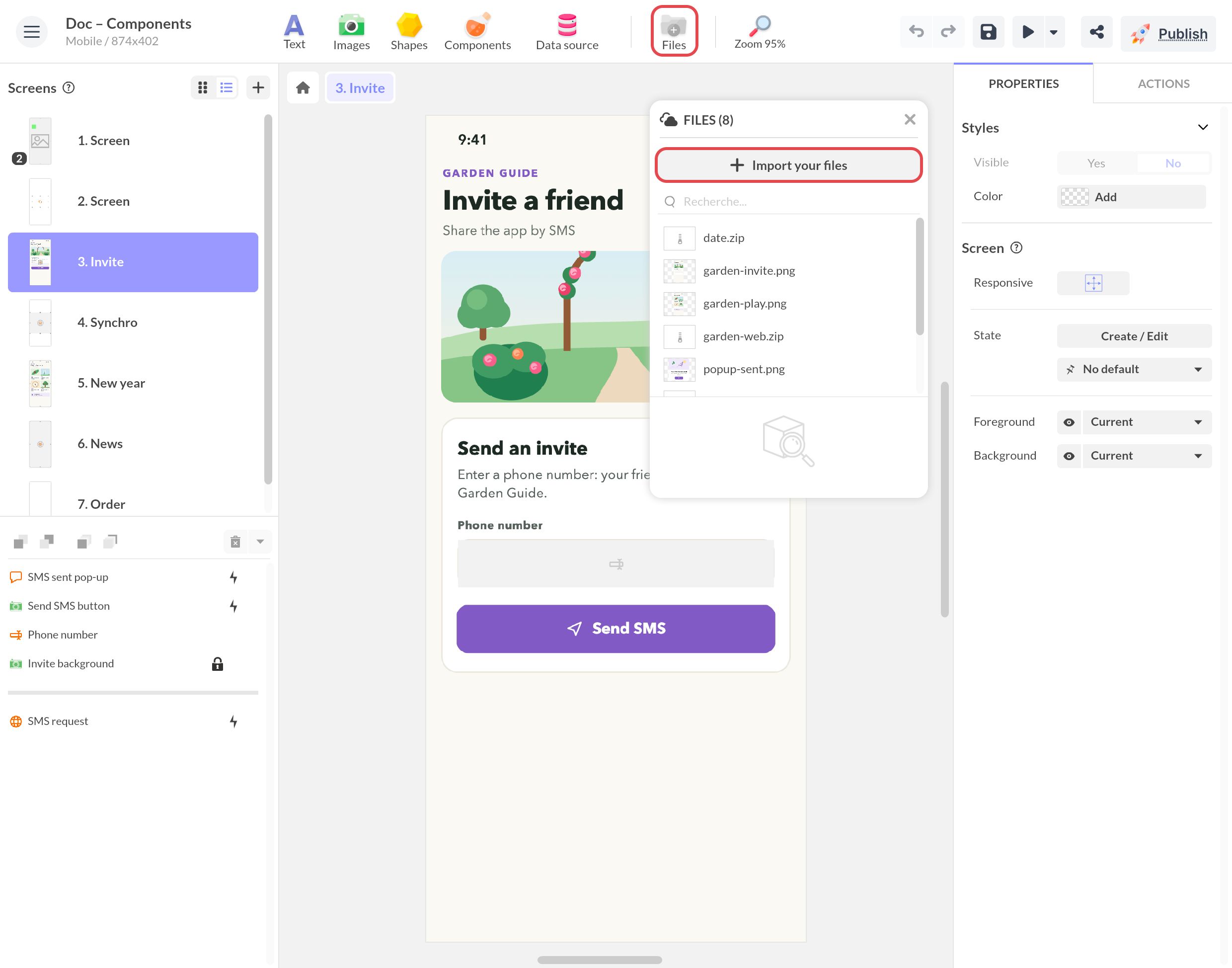Switch screens to grid view
Screen dimensions: 1232x968
203,87
